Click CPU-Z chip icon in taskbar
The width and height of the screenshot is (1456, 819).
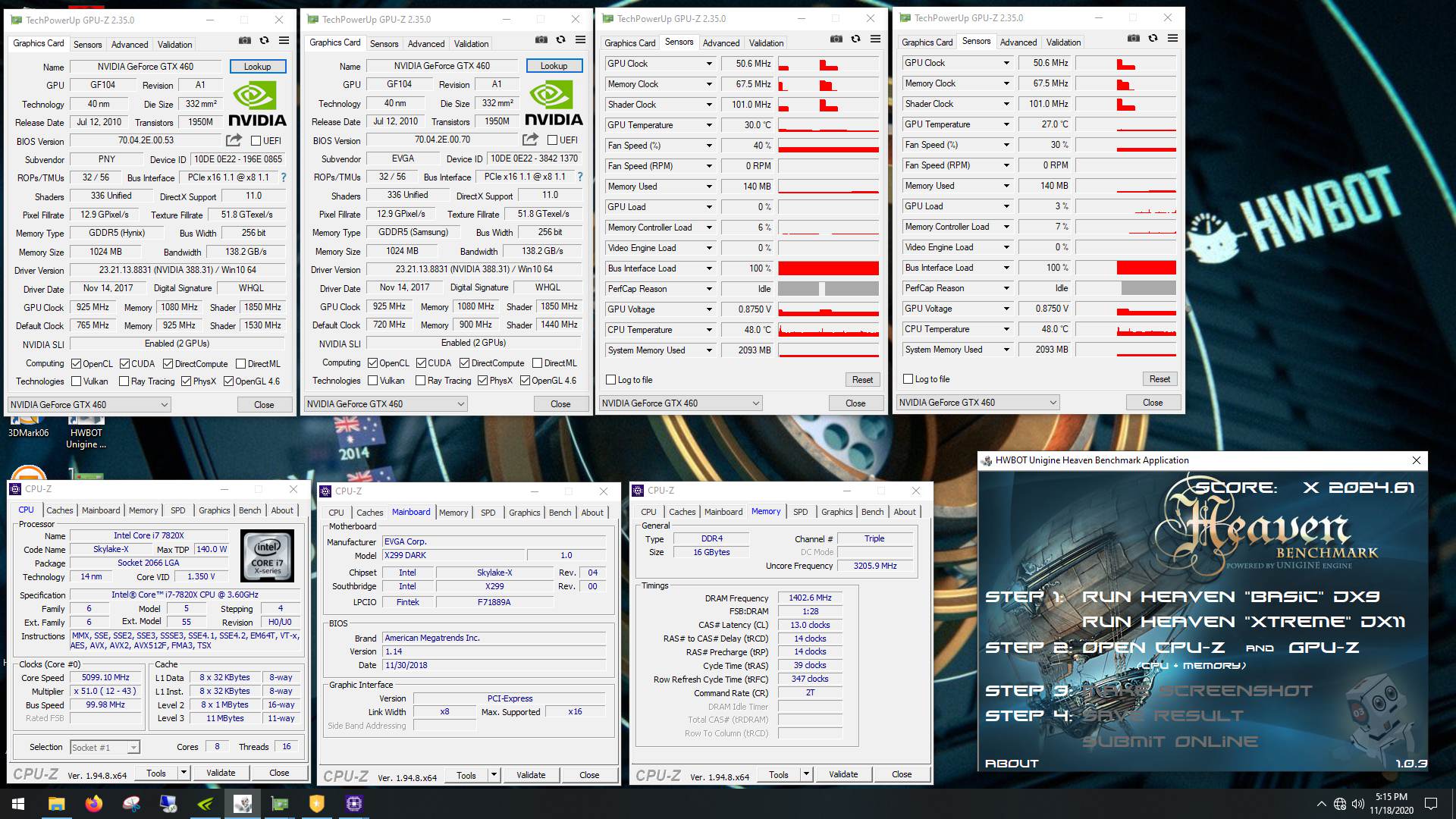coord(353,804)
